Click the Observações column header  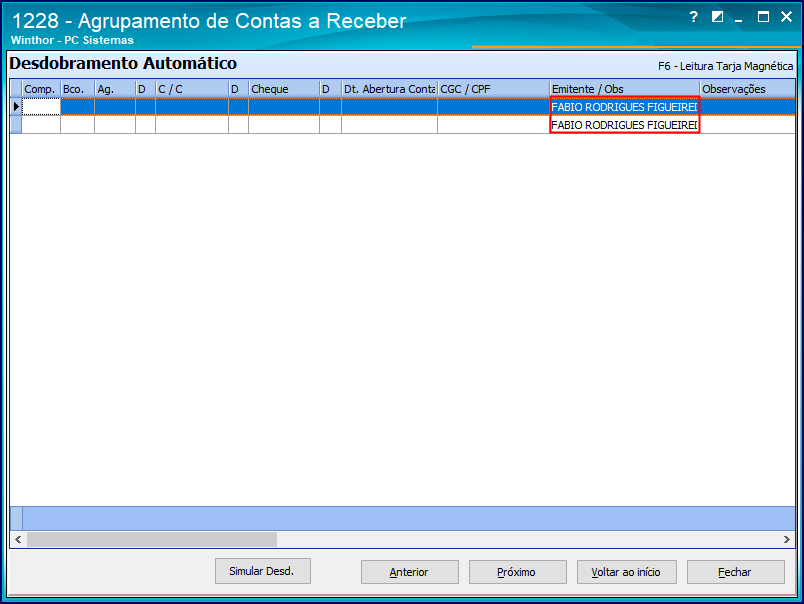747,89
